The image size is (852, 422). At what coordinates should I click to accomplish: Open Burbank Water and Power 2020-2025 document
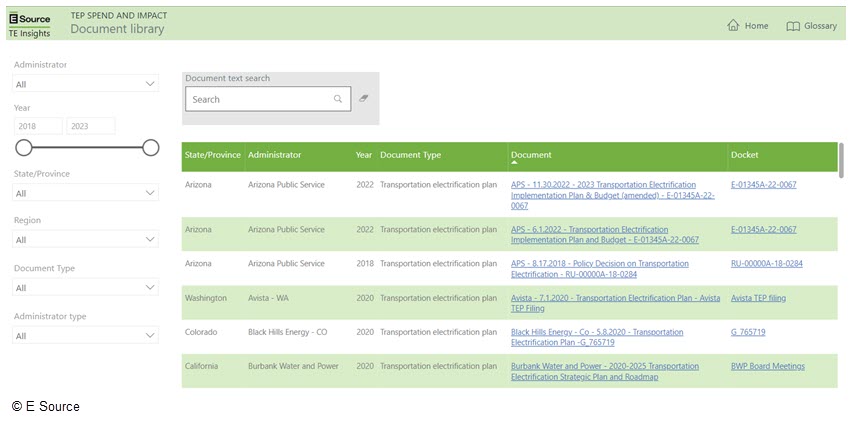(605, 371)
